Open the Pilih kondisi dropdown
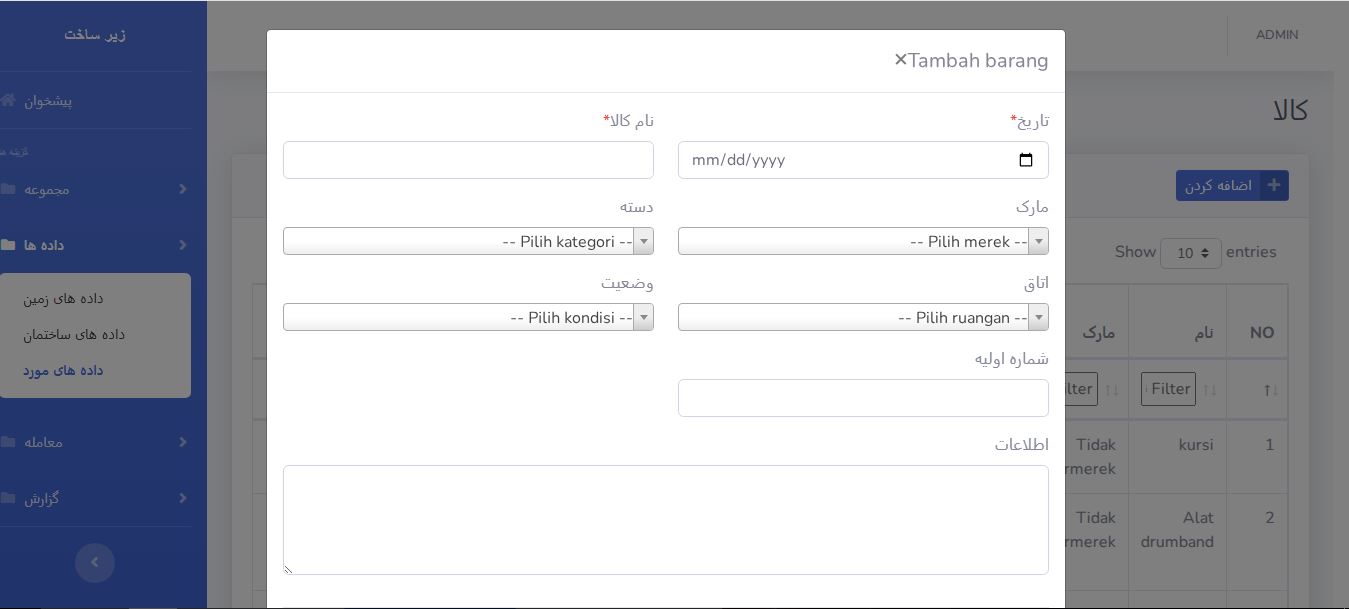1349x609 pixels. pos(468,317)
